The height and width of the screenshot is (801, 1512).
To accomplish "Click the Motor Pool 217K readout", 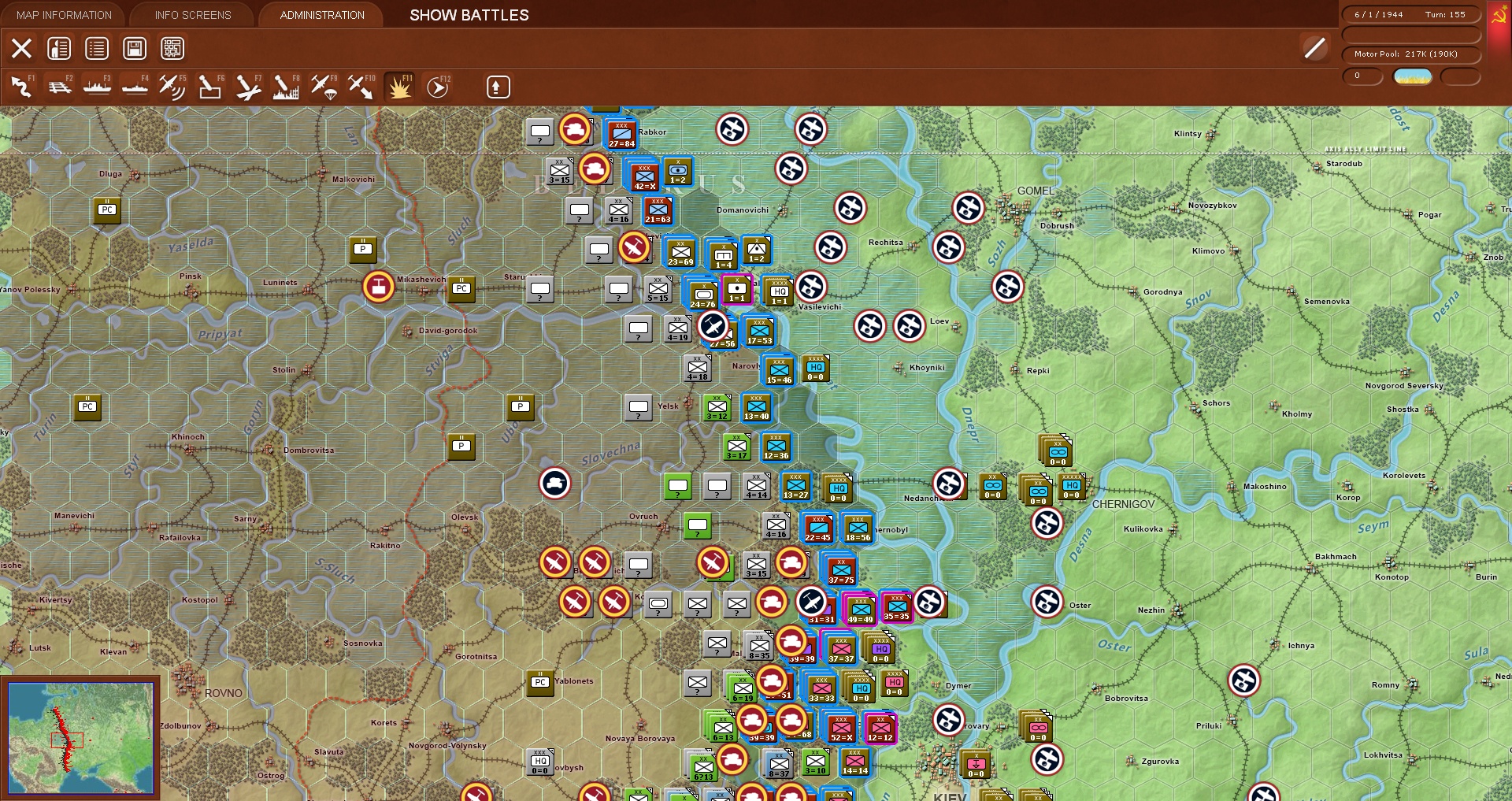I will (1410, 54).
